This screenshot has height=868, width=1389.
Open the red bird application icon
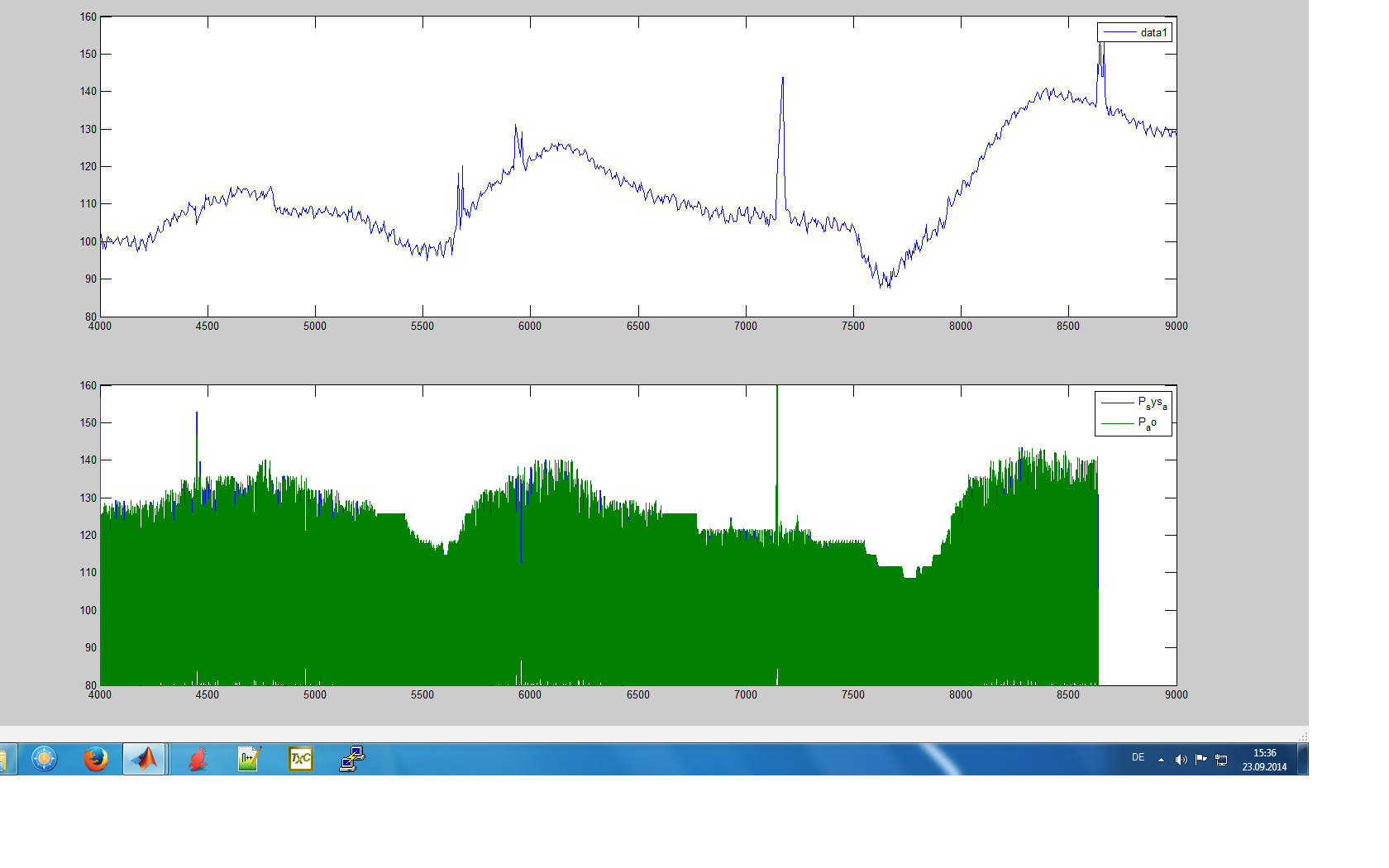198,758
